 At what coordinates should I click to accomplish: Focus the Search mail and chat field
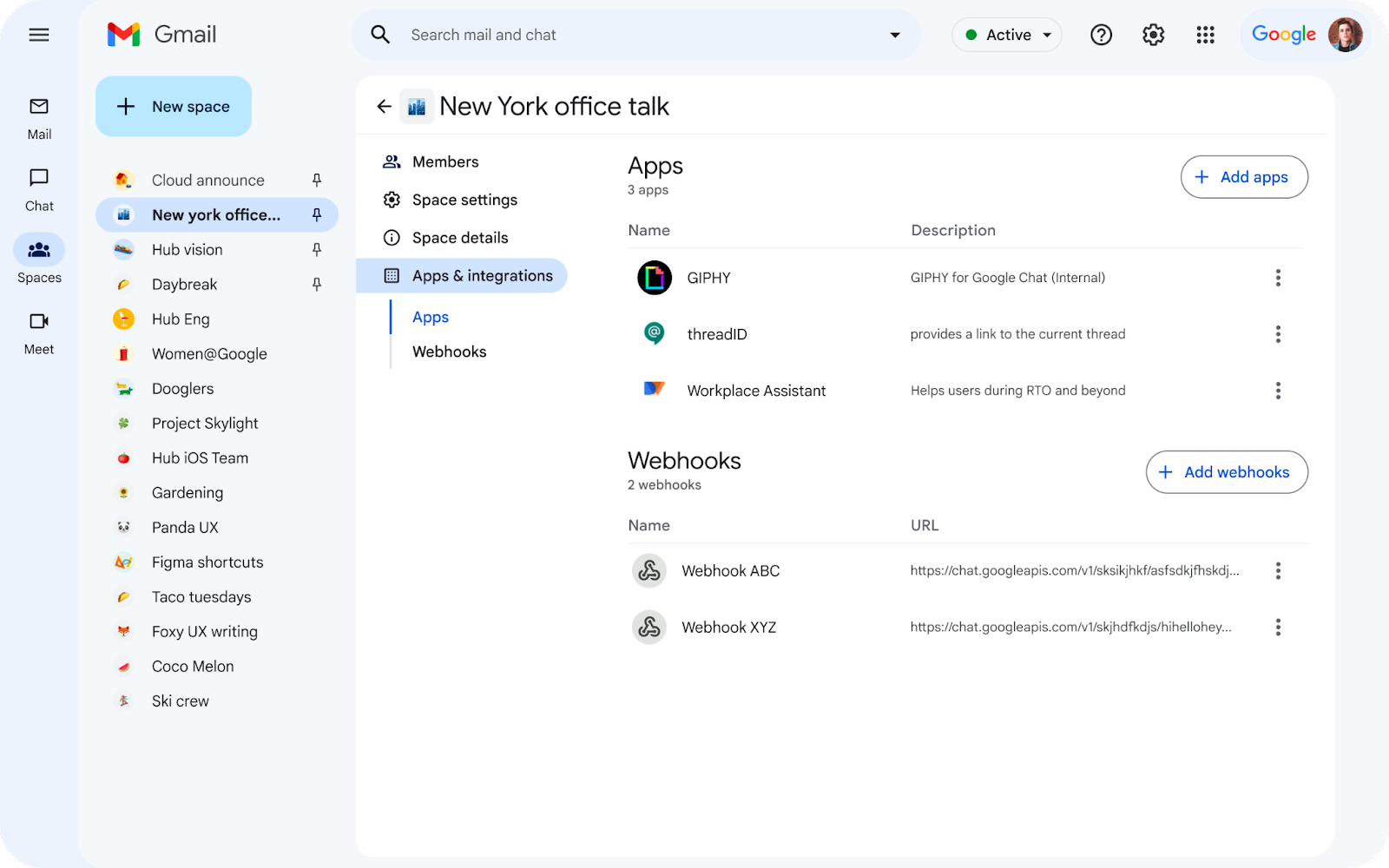coord(635,35)
